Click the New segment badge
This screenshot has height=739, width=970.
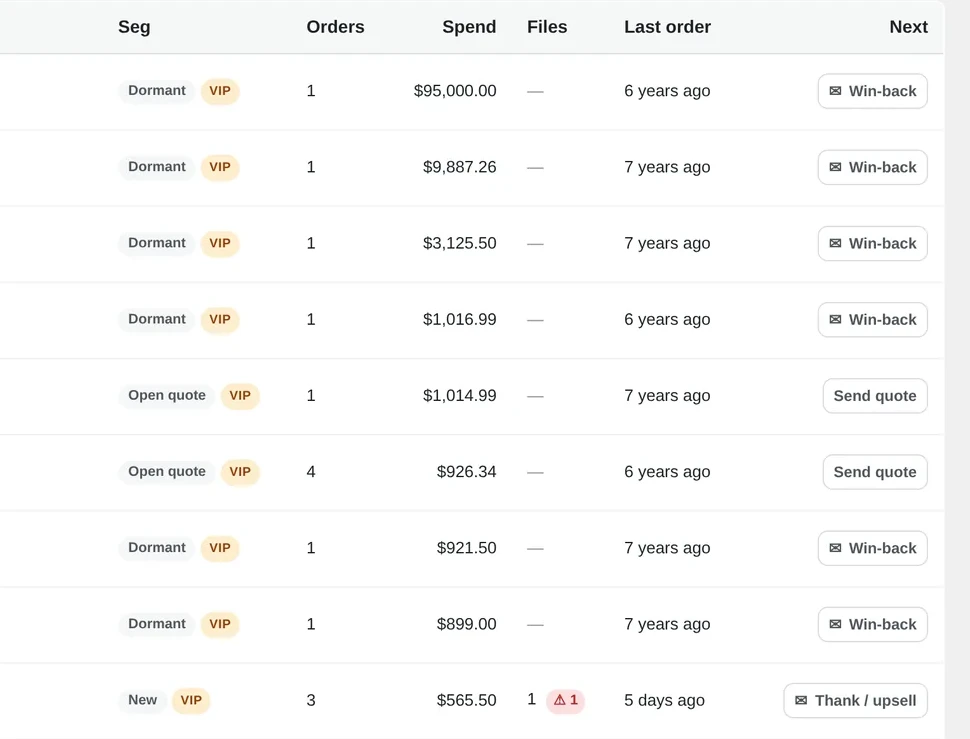(x=142, y=700)
